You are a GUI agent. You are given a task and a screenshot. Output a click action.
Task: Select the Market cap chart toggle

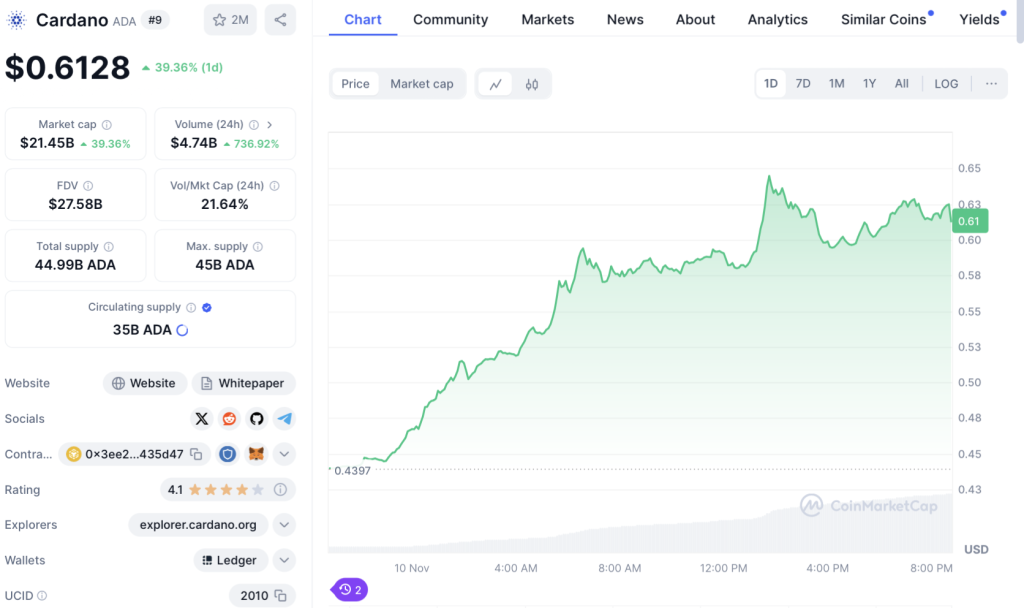coord(422,84)
